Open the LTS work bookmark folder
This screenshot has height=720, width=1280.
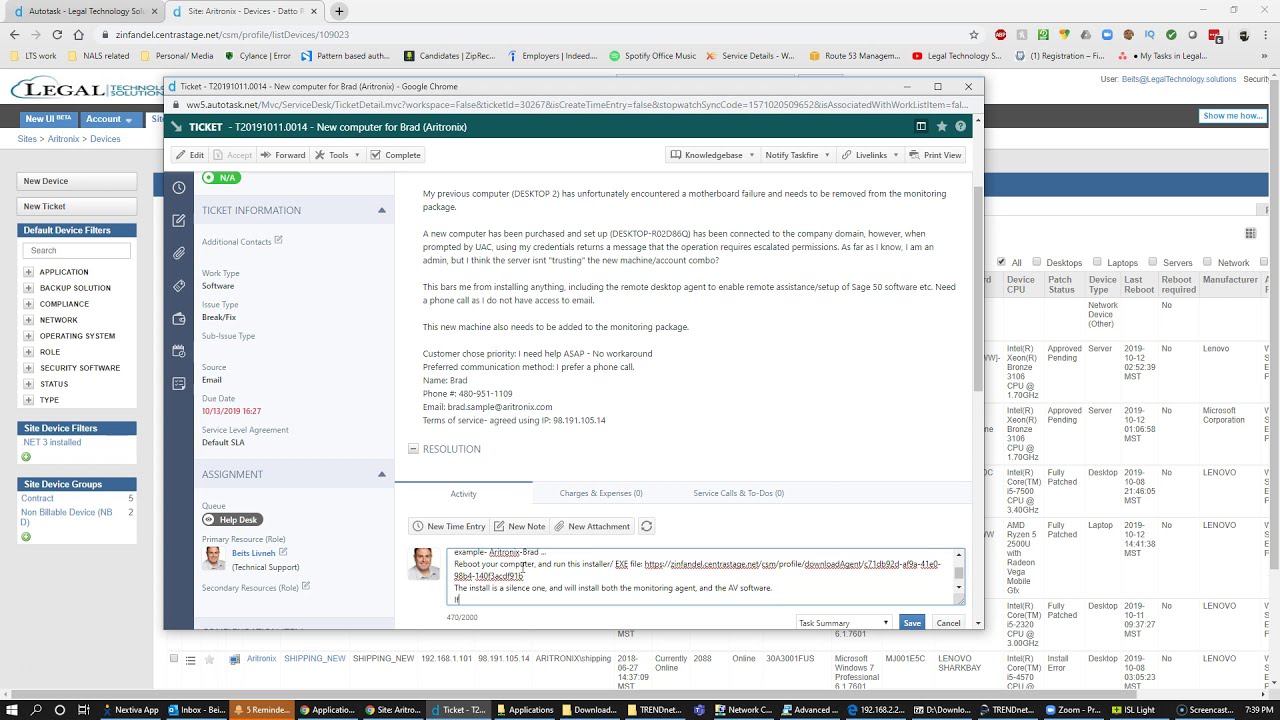(33, 56)
